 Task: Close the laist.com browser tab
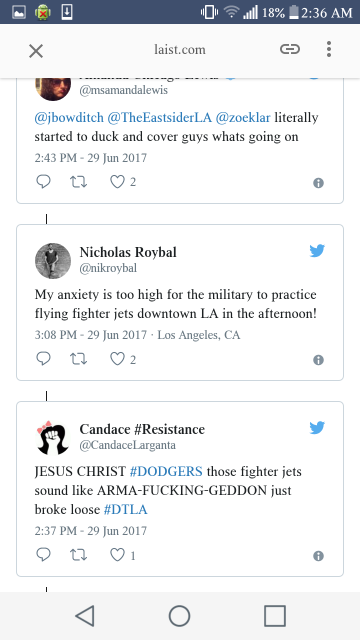point(36,51)
